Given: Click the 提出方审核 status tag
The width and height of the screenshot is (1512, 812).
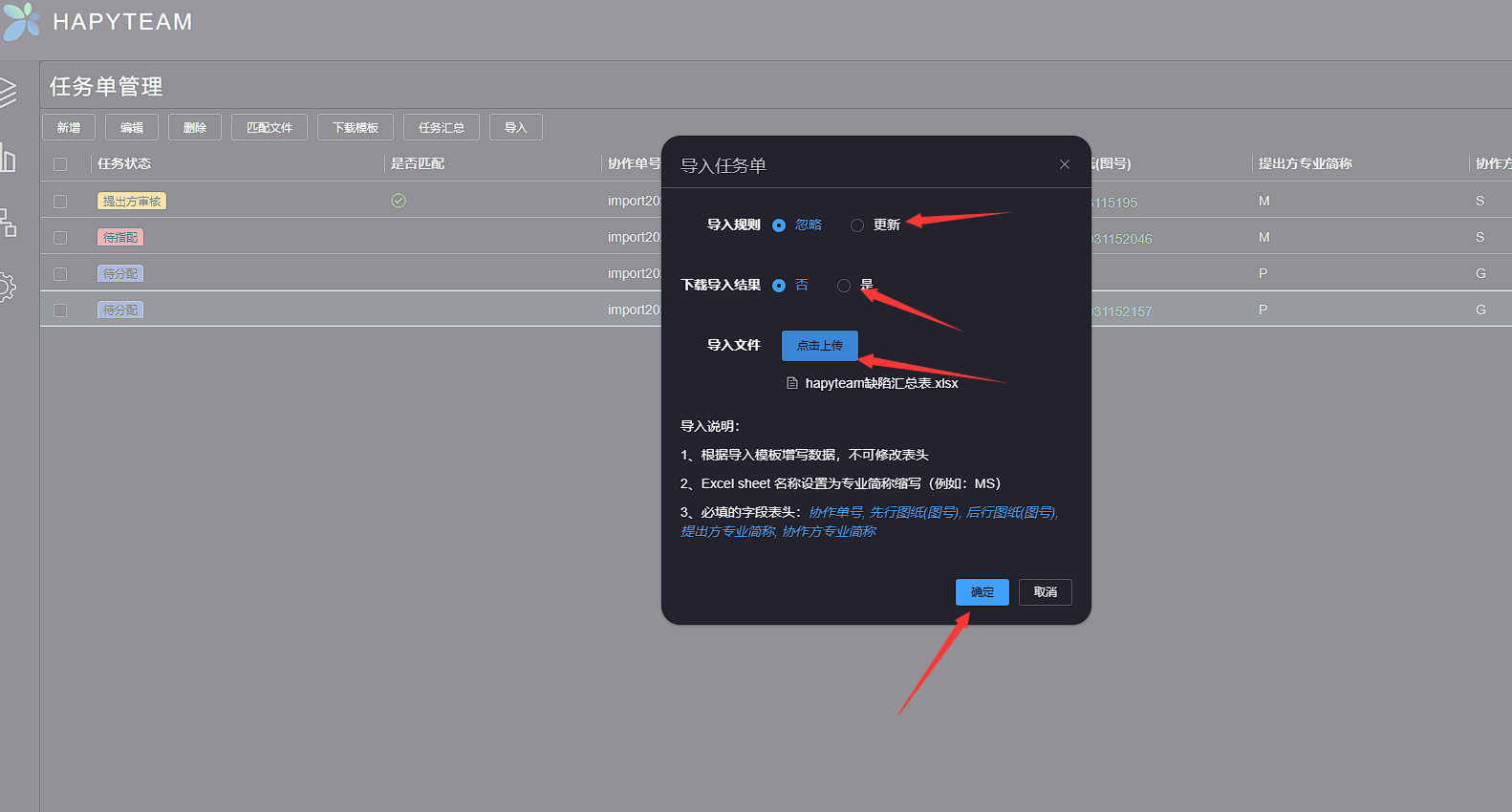Looking at the screenshot, I should (x=132, y=201).
